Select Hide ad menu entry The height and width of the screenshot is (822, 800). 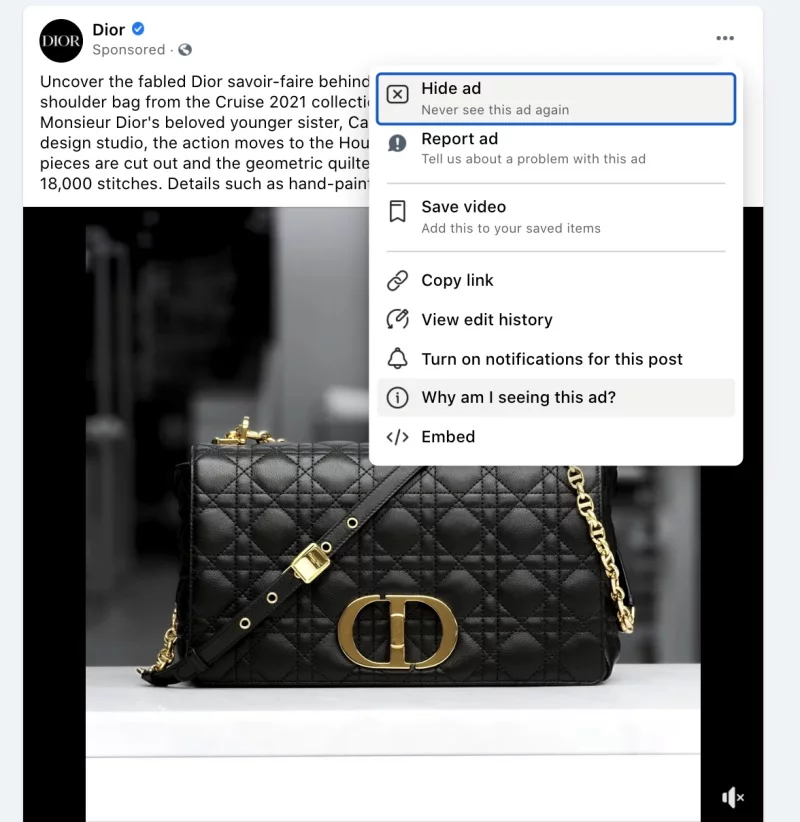(x=556, y=99)
